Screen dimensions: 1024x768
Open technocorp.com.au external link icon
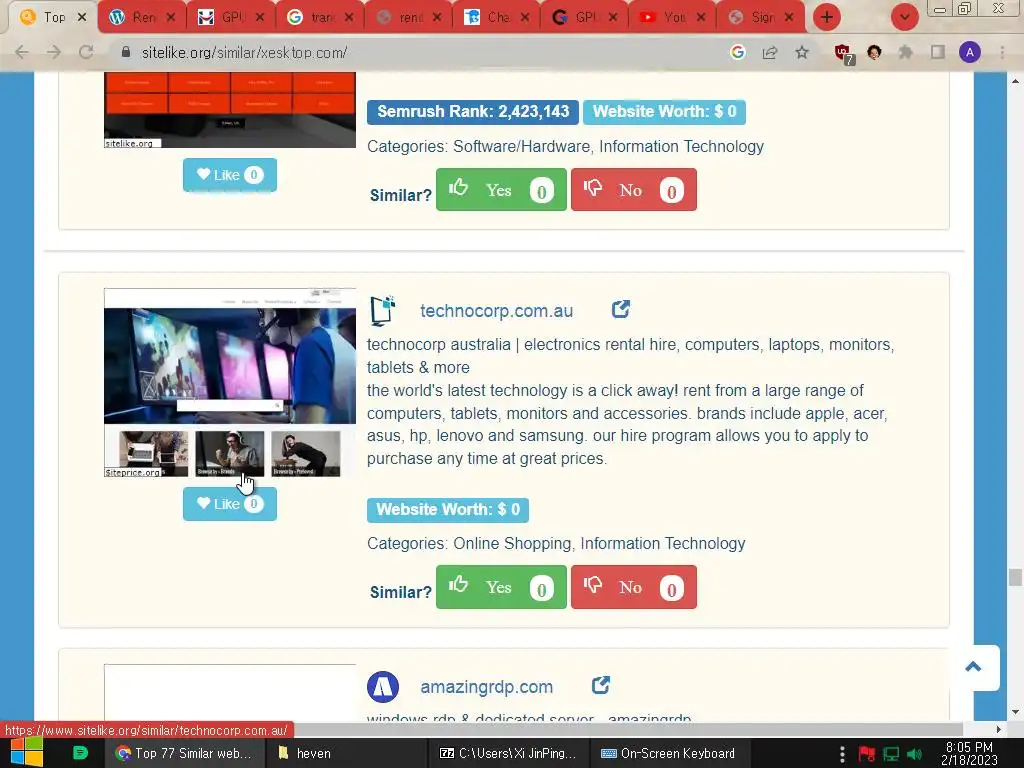(x=620, y=309)
